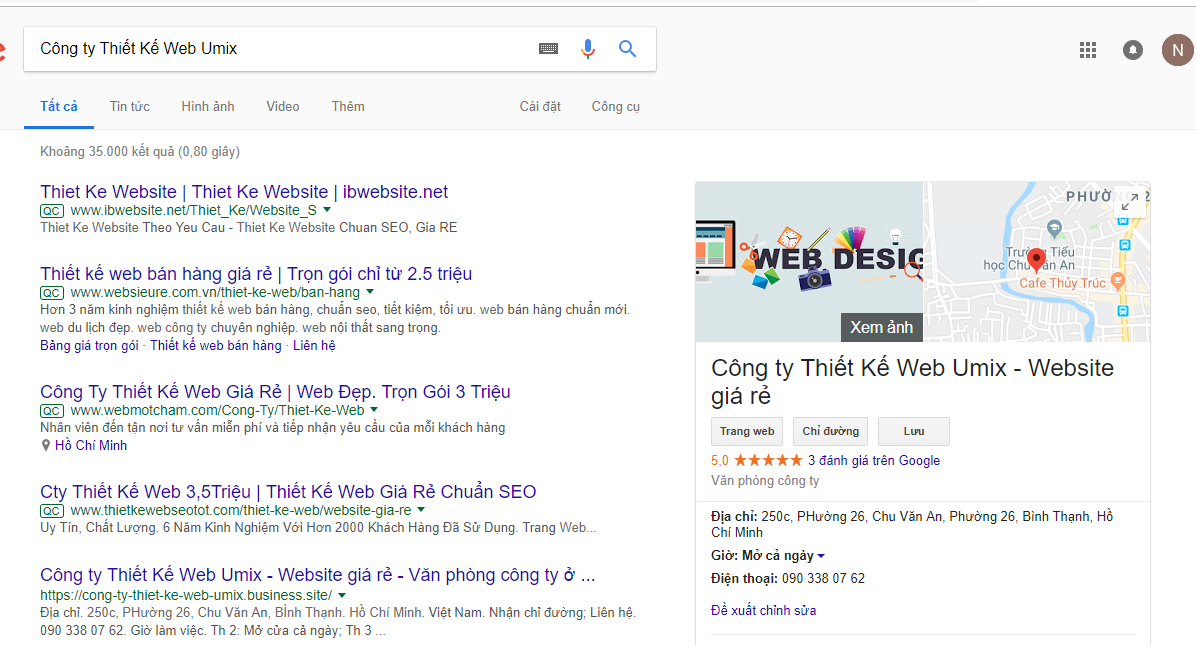The width and height of the screenshot is (1196, 645).
Task: Open the on-screen keyboard input tool
Action: [x=548, y=49]
